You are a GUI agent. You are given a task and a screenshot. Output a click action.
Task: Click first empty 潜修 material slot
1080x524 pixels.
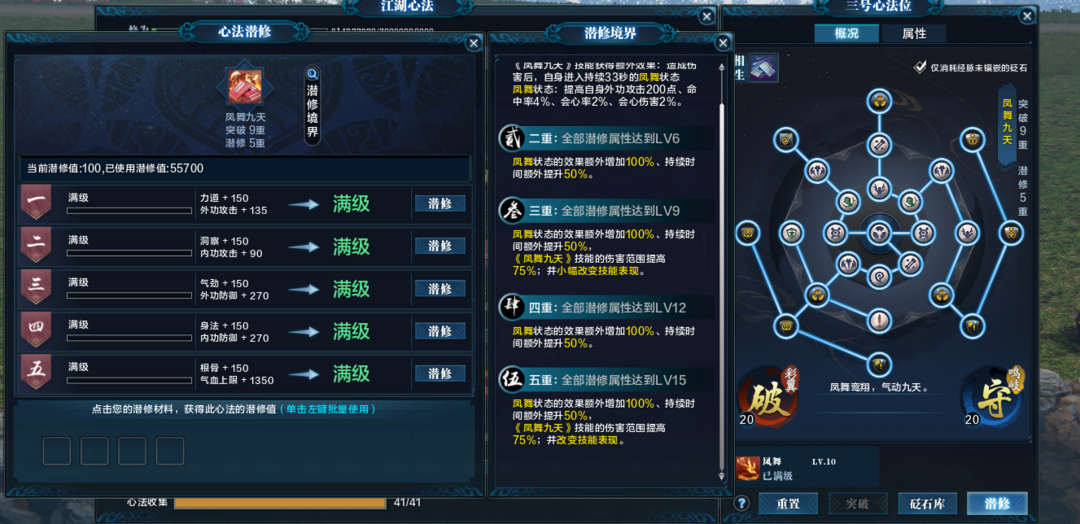point(57,451)
